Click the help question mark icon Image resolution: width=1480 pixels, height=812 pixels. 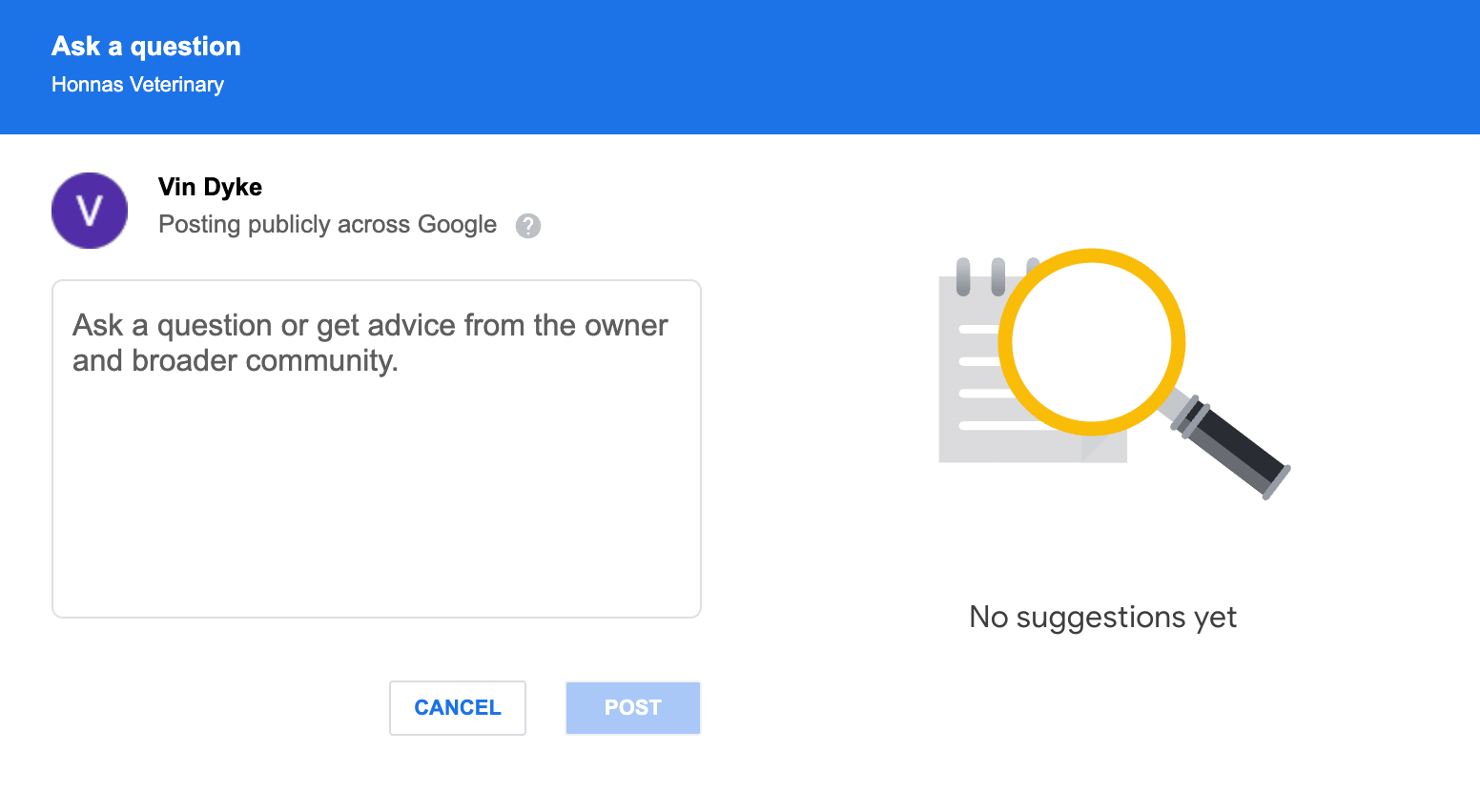click(x=528, y=226)
